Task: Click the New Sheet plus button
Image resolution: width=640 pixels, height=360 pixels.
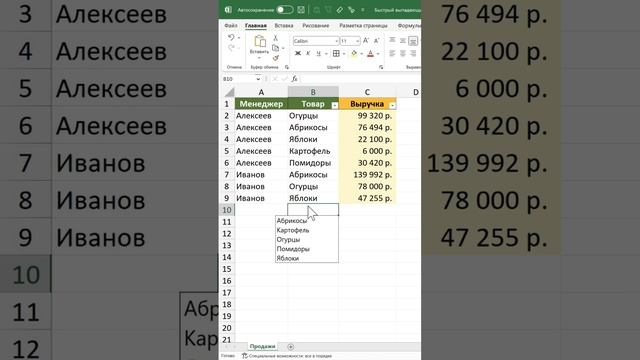Action: [x=291, y=347]
